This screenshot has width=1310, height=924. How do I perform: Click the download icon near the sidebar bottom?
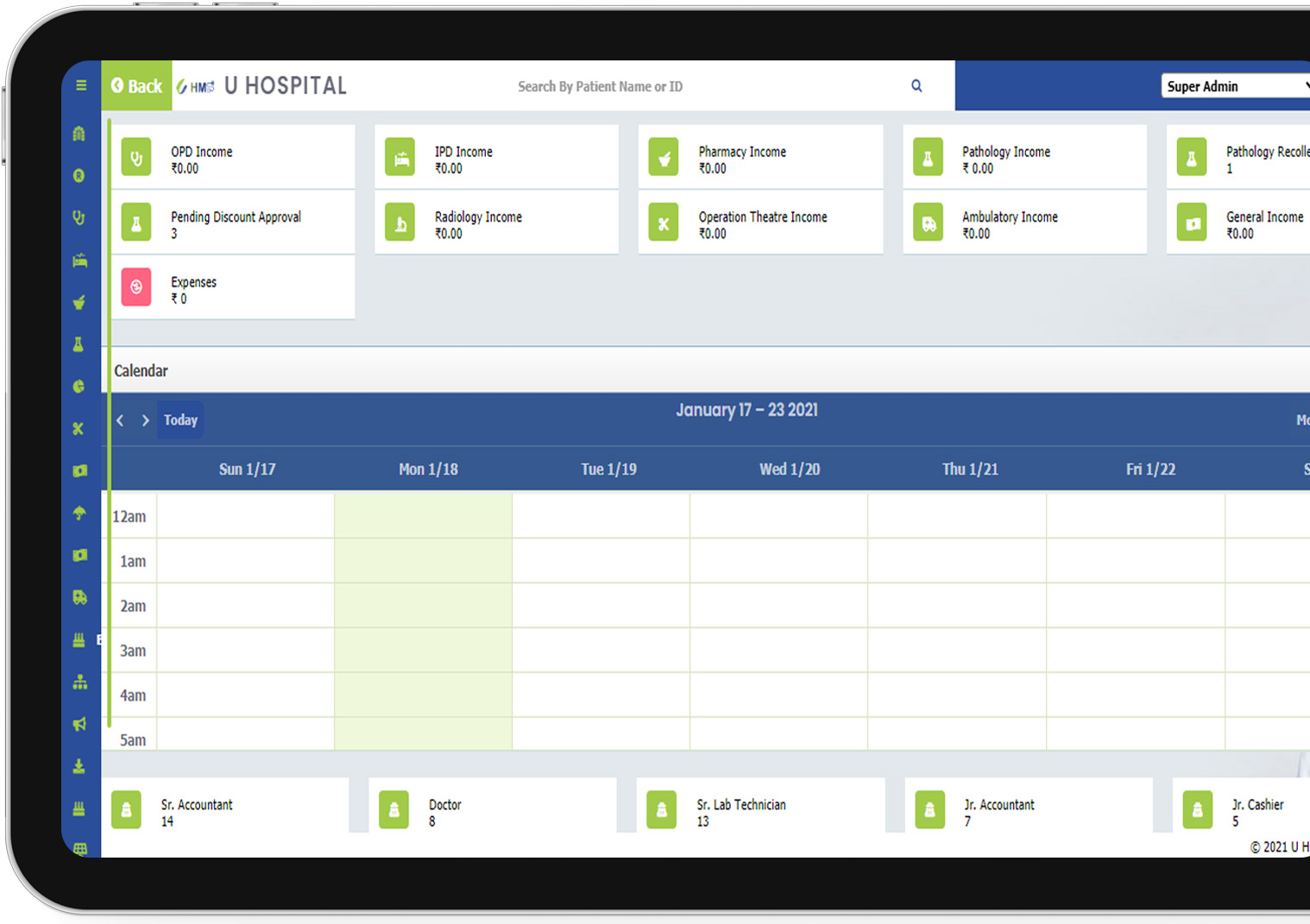[79, 766]
